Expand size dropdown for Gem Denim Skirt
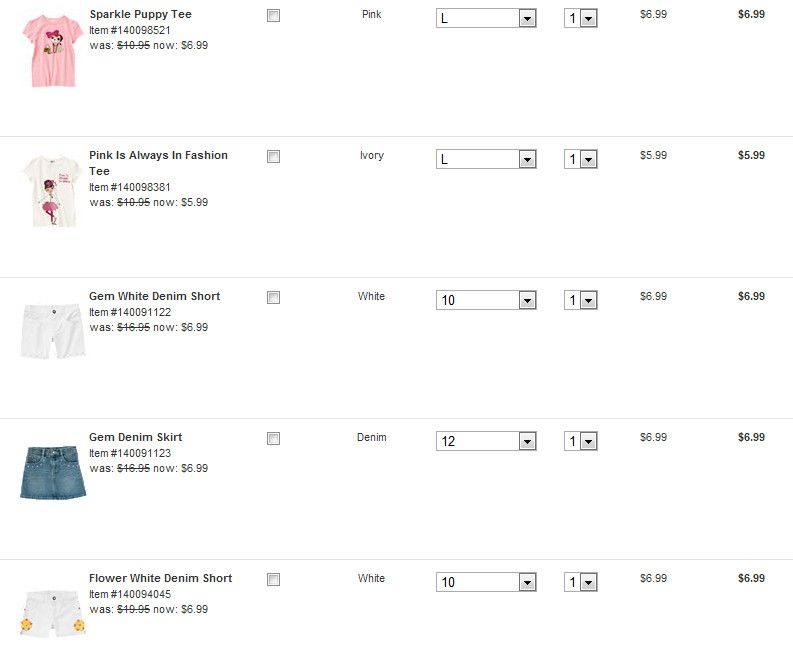 pyautogui.click(x=486, y=442)
